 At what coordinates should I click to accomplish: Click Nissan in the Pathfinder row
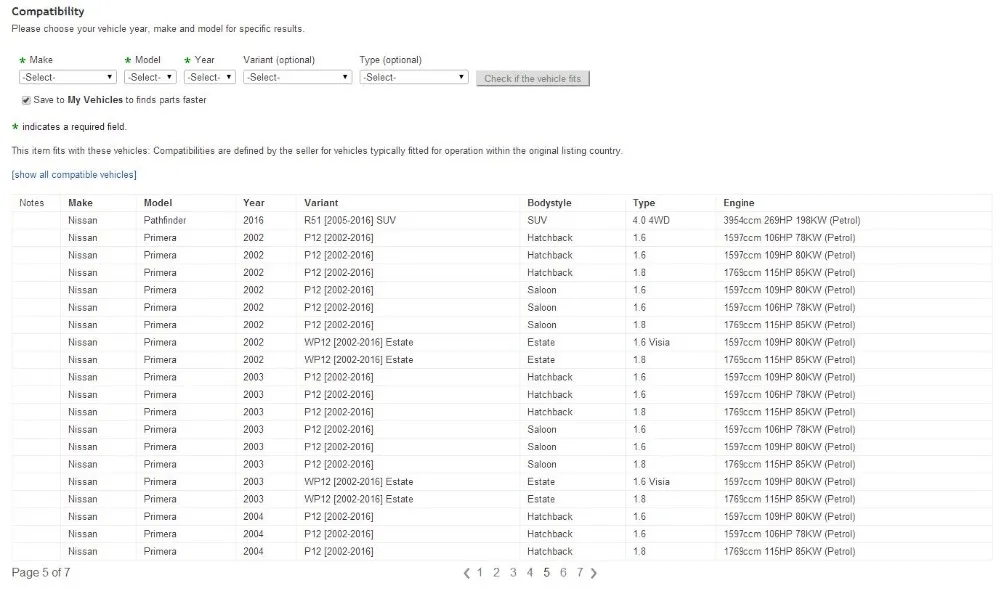coord(83,221)
